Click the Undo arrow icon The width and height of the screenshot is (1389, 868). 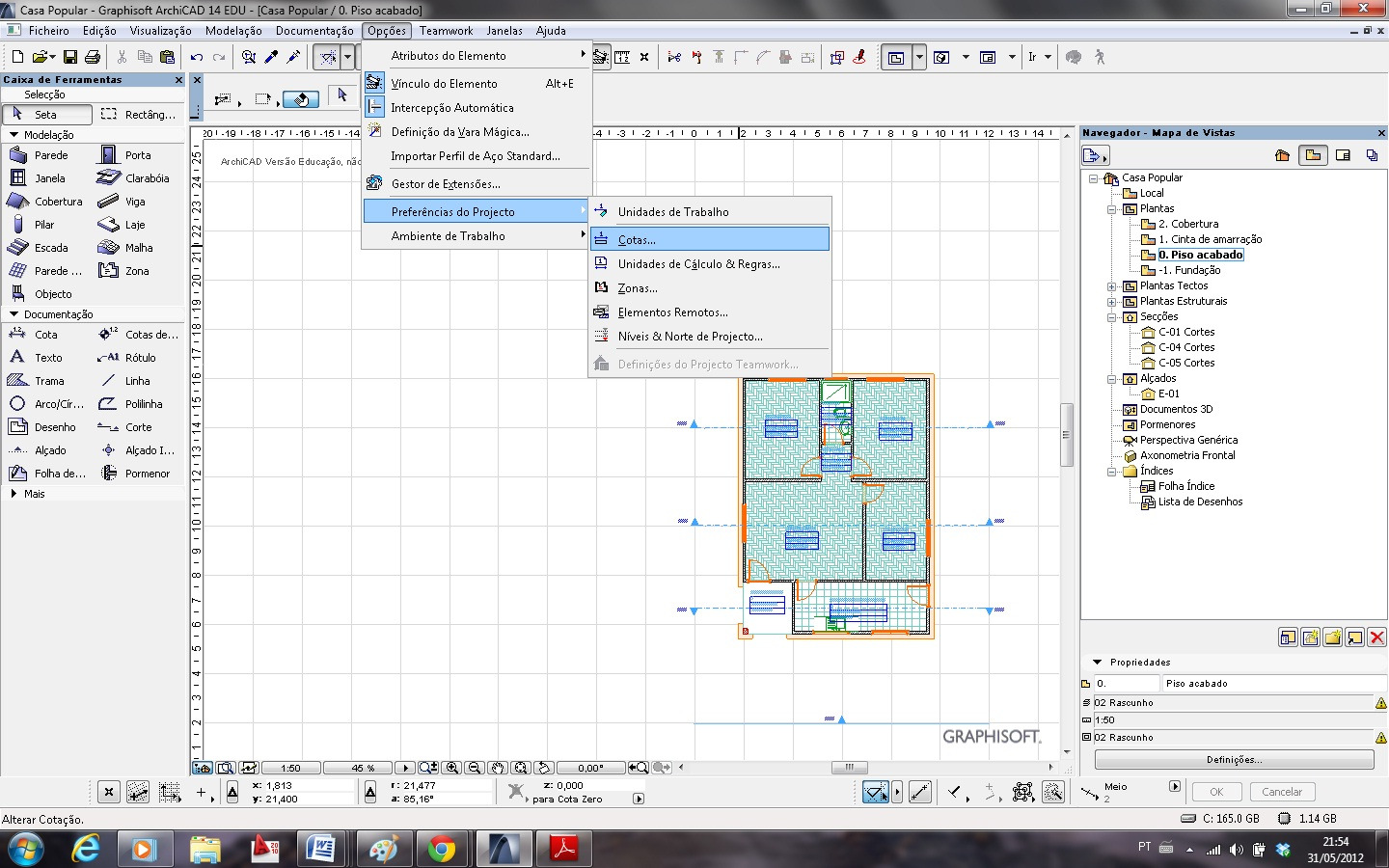pos(197,57)
